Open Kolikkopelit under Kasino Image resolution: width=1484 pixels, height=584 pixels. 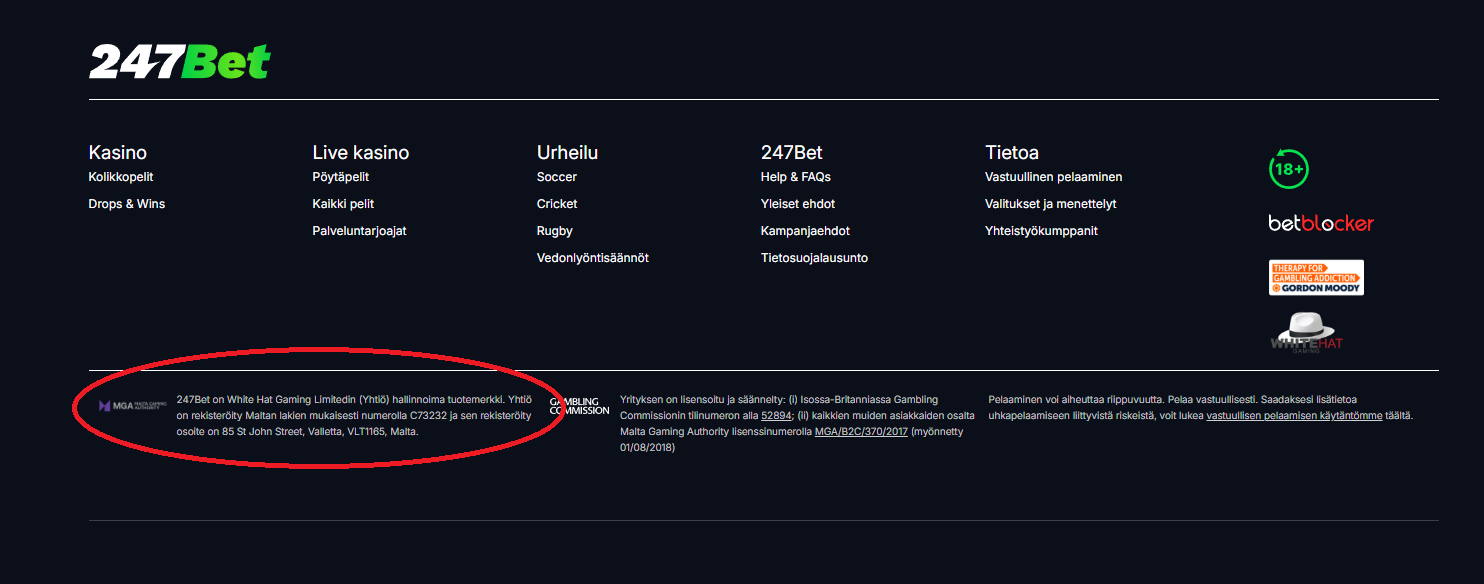121,177
